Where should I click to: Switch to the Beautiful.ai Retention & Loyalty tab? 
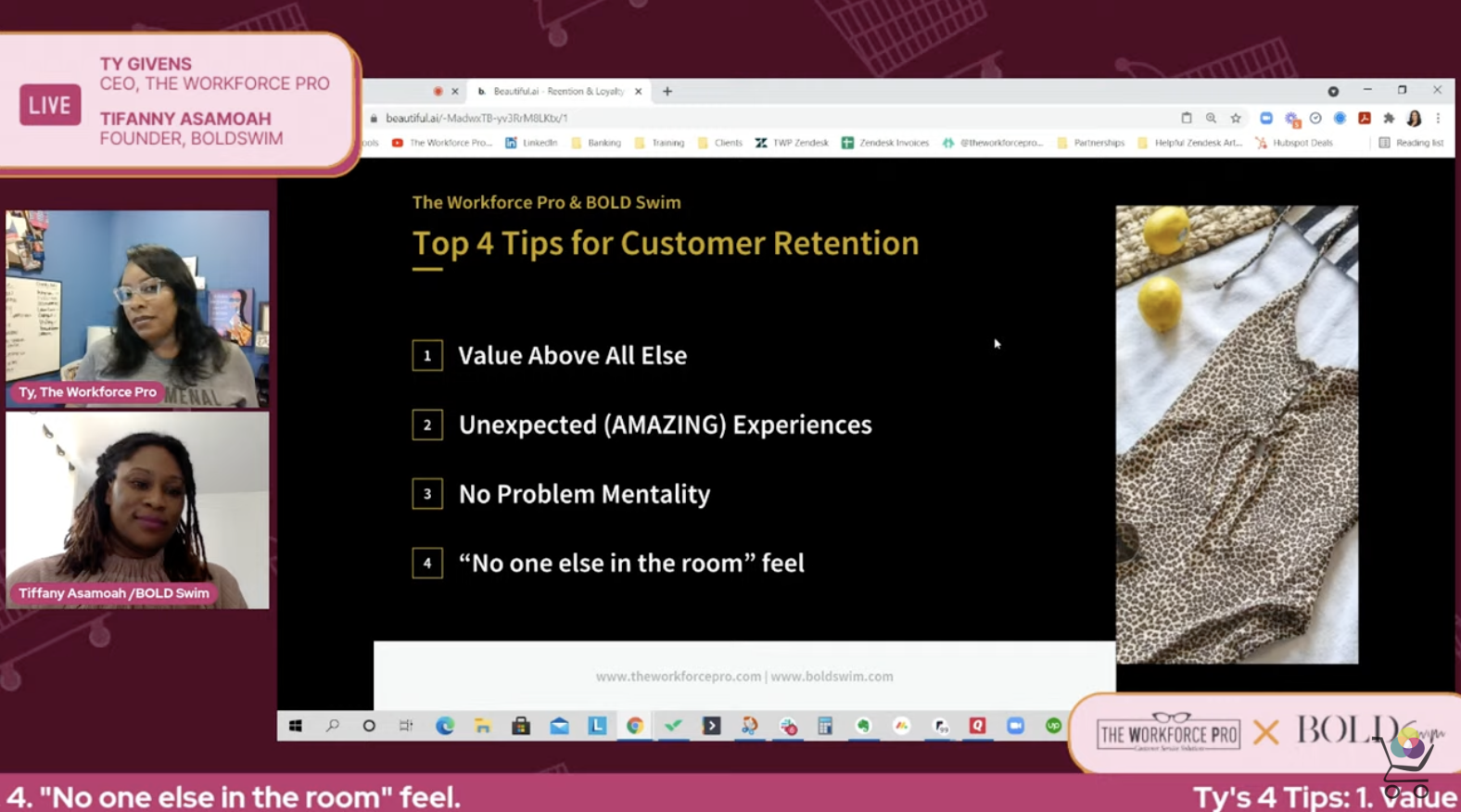(x=556, y=92)
